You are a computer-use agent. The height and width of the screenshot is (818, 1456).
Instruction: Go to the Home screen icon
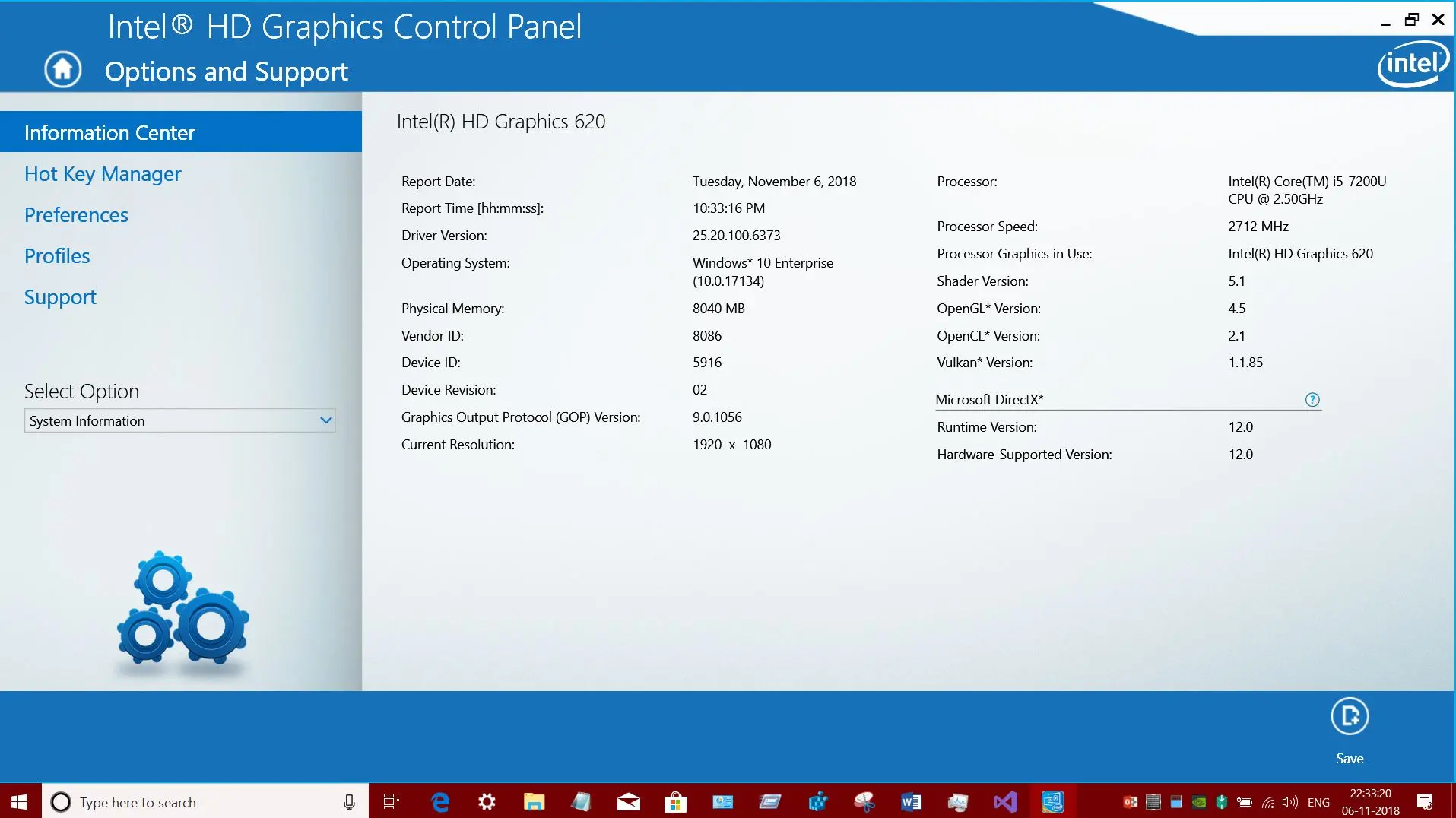coord(62,70)
